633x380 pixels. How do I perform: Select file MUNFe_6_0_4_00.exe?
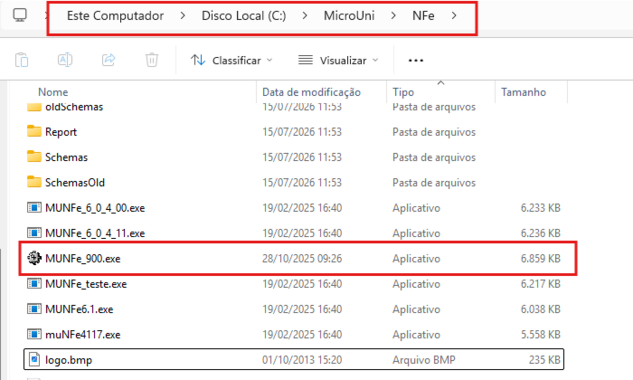95,208
